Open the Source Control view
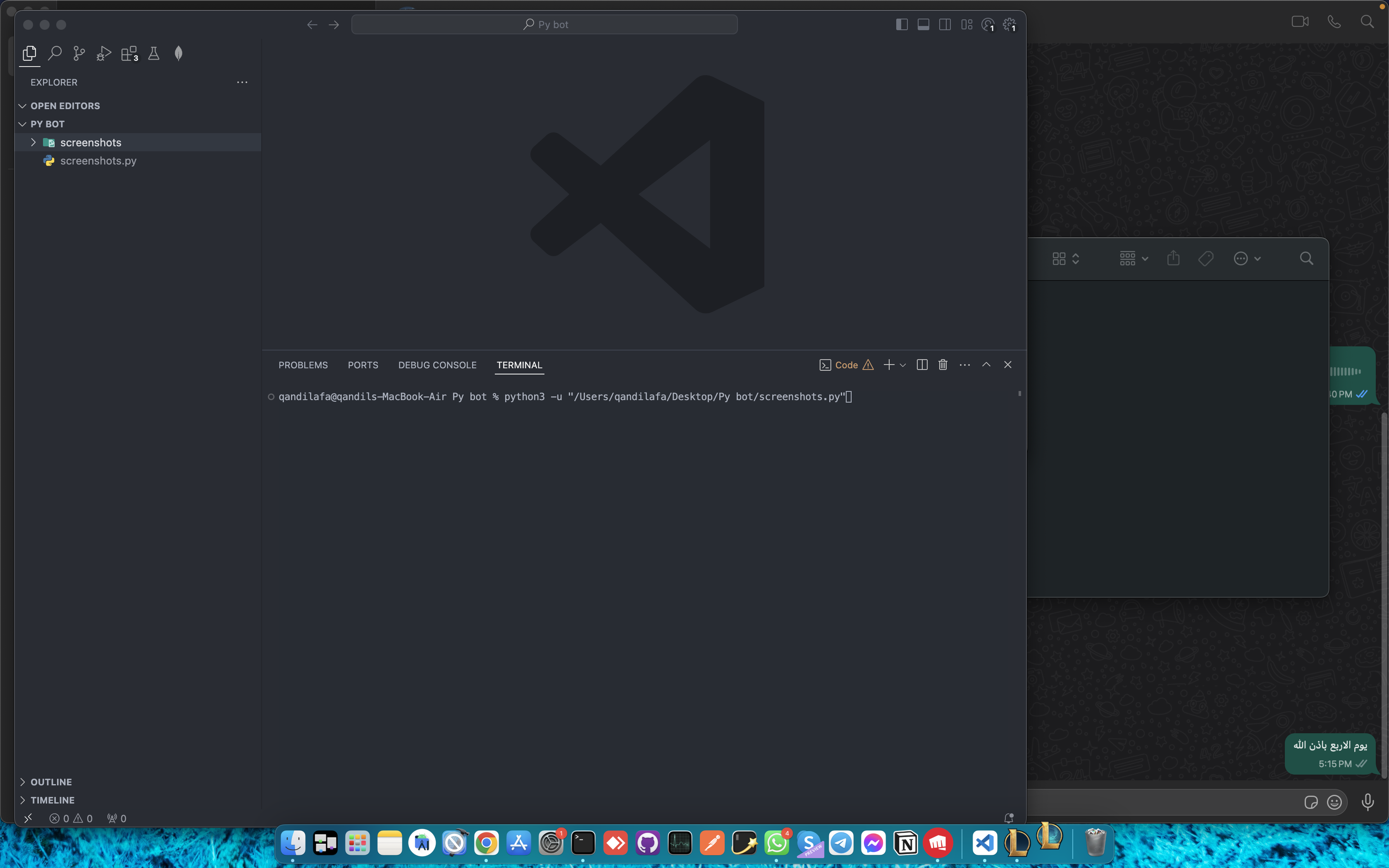1389x868 pixels. point(79,54)
